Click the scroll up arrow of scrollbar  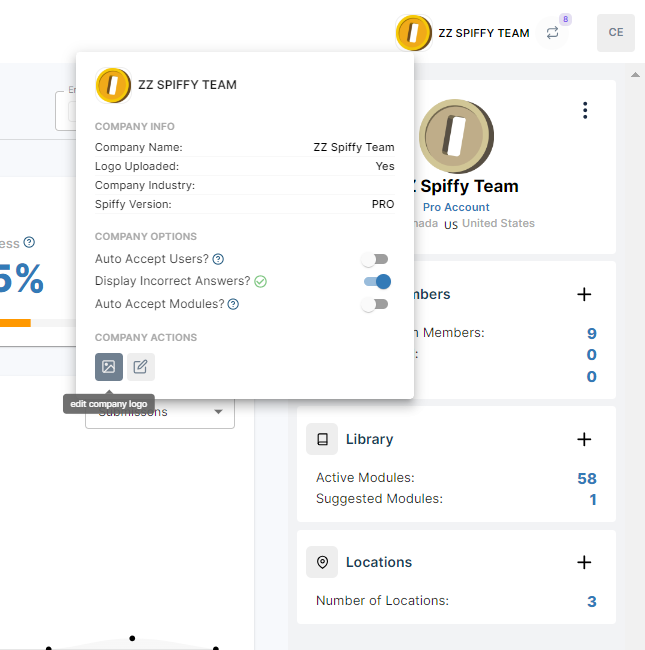[x=635, y=75]
